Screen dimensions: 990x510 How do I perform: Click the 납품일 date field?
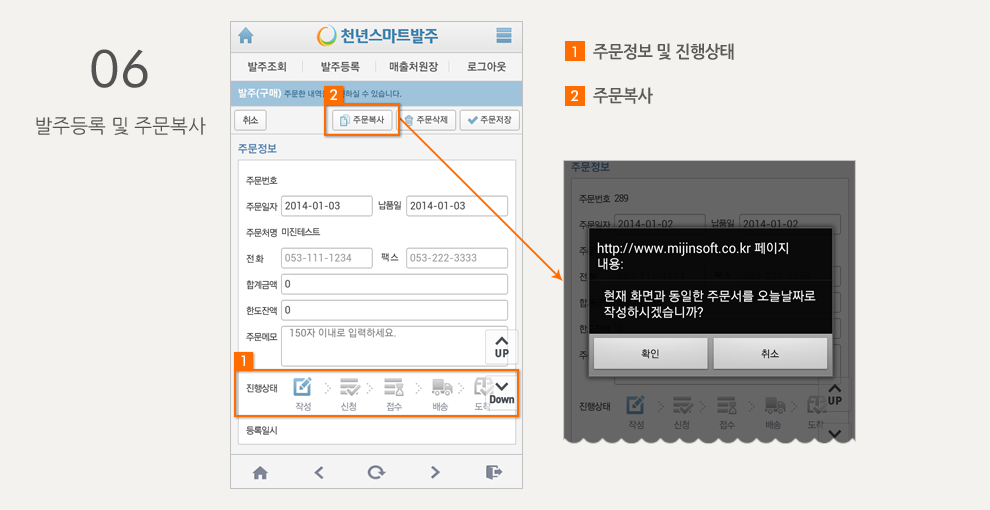point(456,206)
